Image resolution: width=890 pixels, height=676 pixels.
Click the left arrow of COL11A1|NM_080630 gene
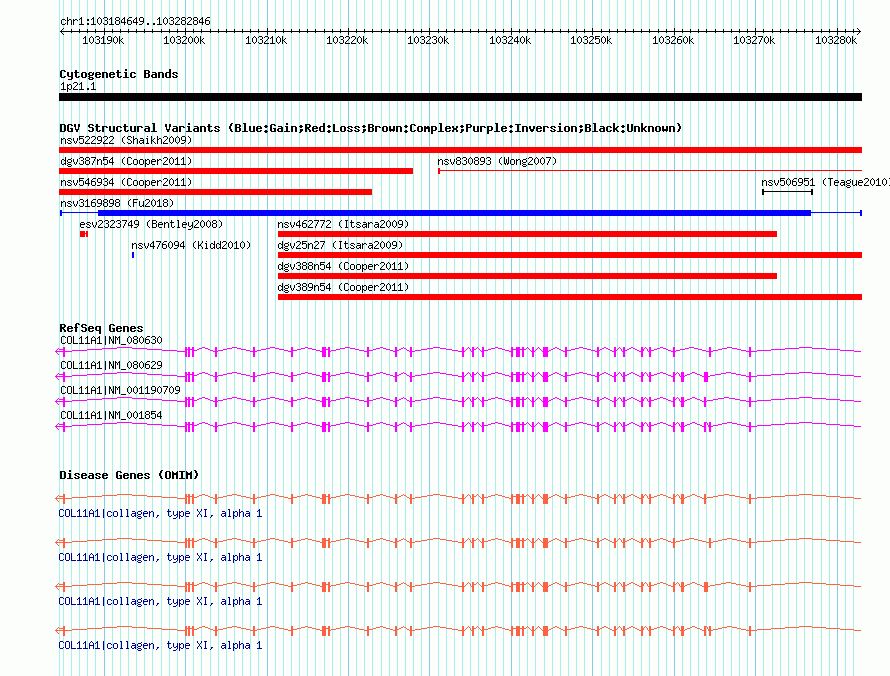click(60, 352)
